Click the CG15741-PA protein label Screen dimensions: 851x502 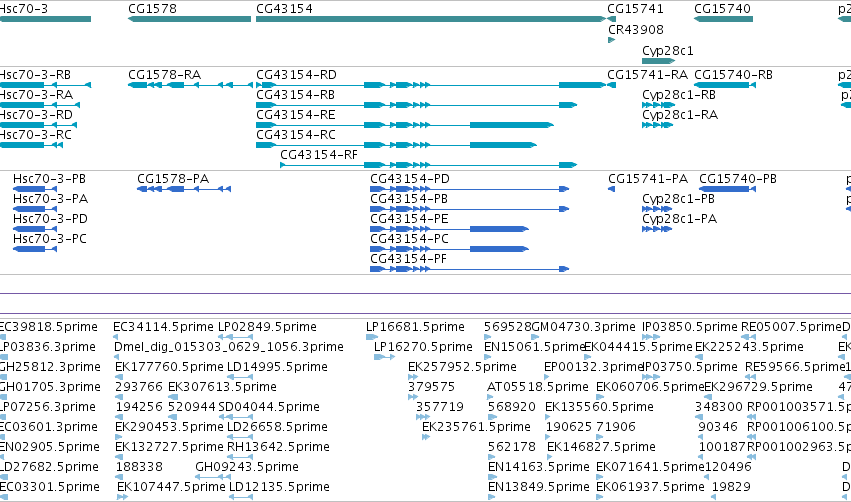(648, 179)
